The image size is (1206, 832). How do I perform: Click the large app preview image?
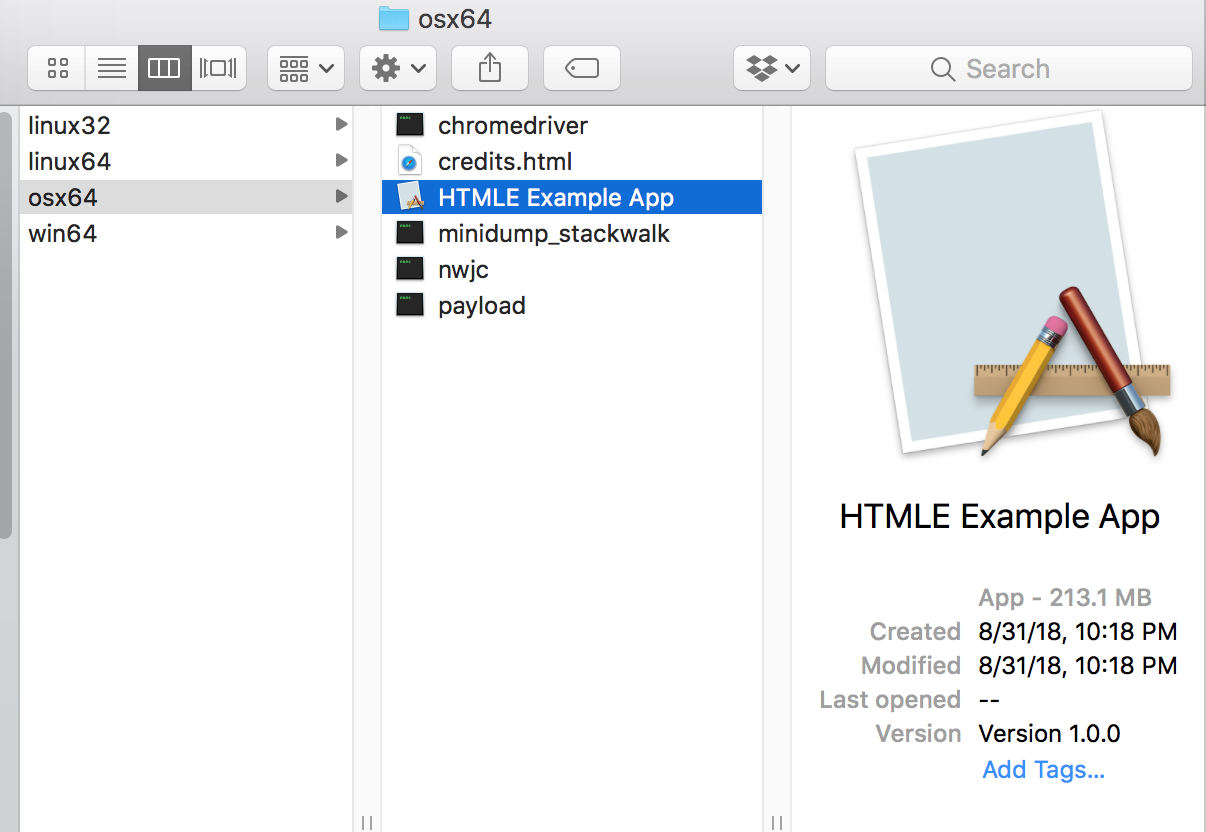(x=1010, y=285)
